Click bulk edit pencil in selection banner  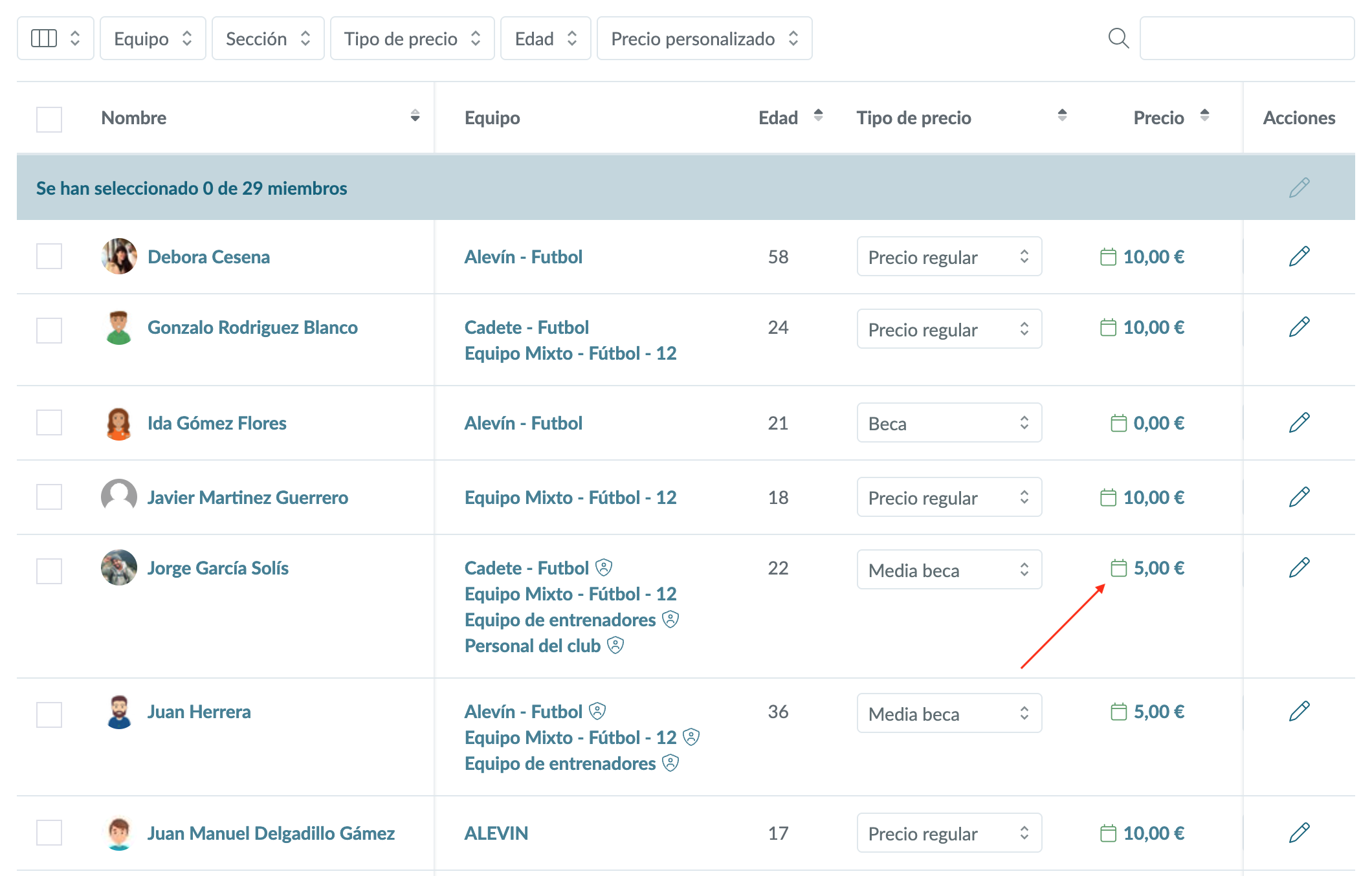pyautogui.click(x=1298, y=188)
